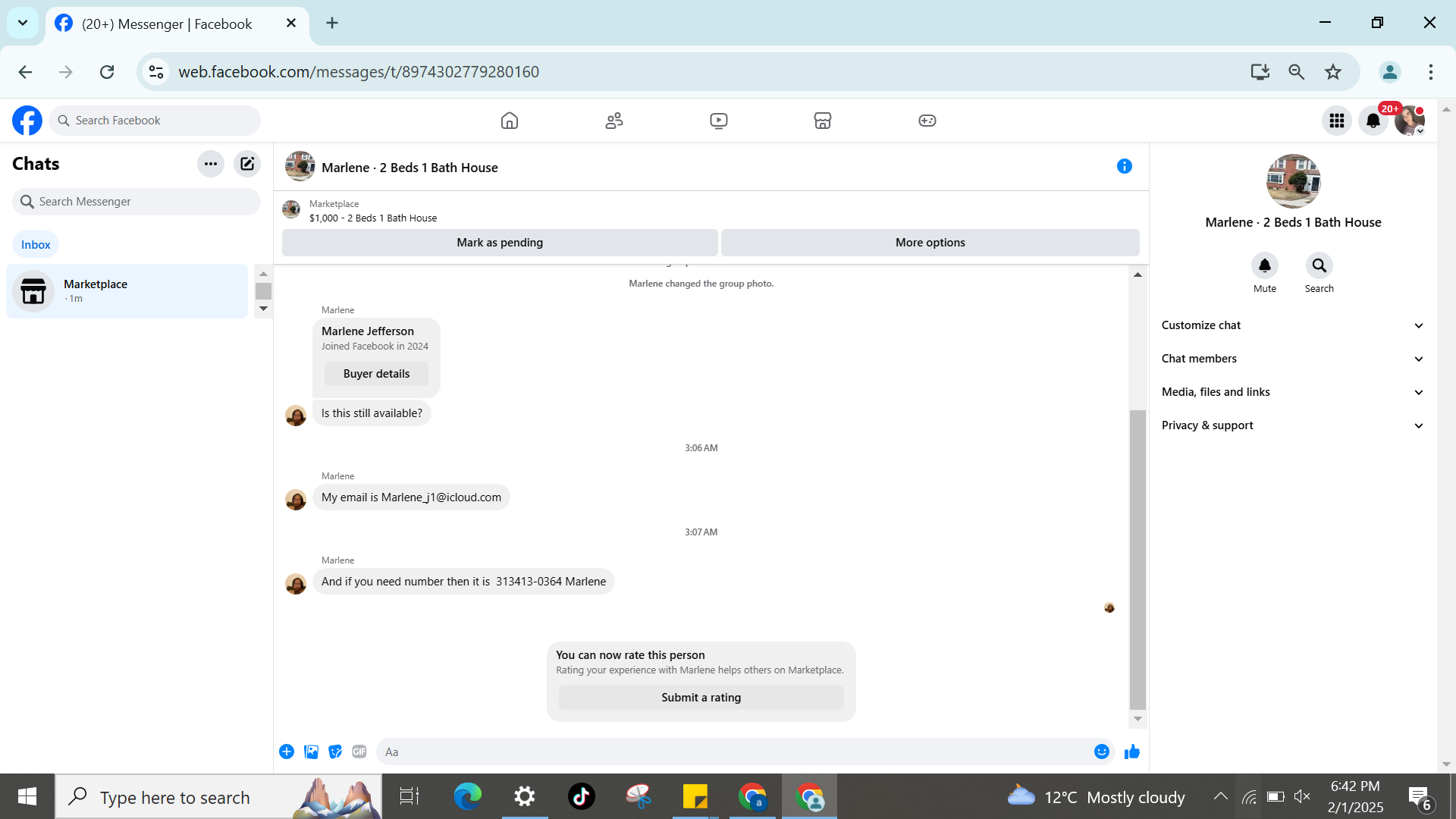Image resolution: width=1456 pixels, height=819 pixels.
Task: Open Facebook notifications bell
Action: click(x=1373, y=121)
